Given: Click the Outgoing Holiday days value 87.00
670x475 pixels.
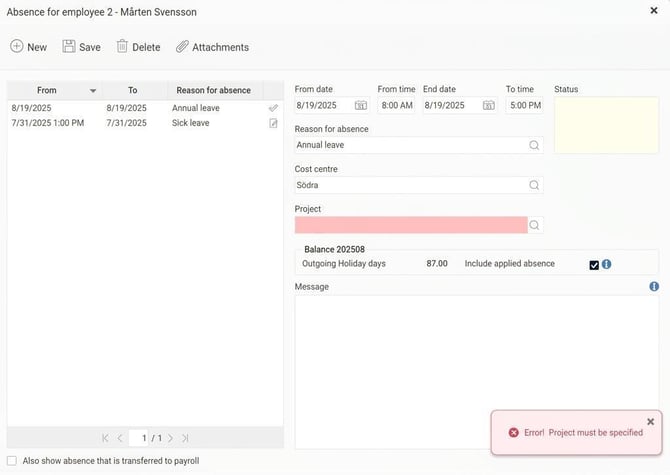Looking at the screenshot, I should 437,264.
